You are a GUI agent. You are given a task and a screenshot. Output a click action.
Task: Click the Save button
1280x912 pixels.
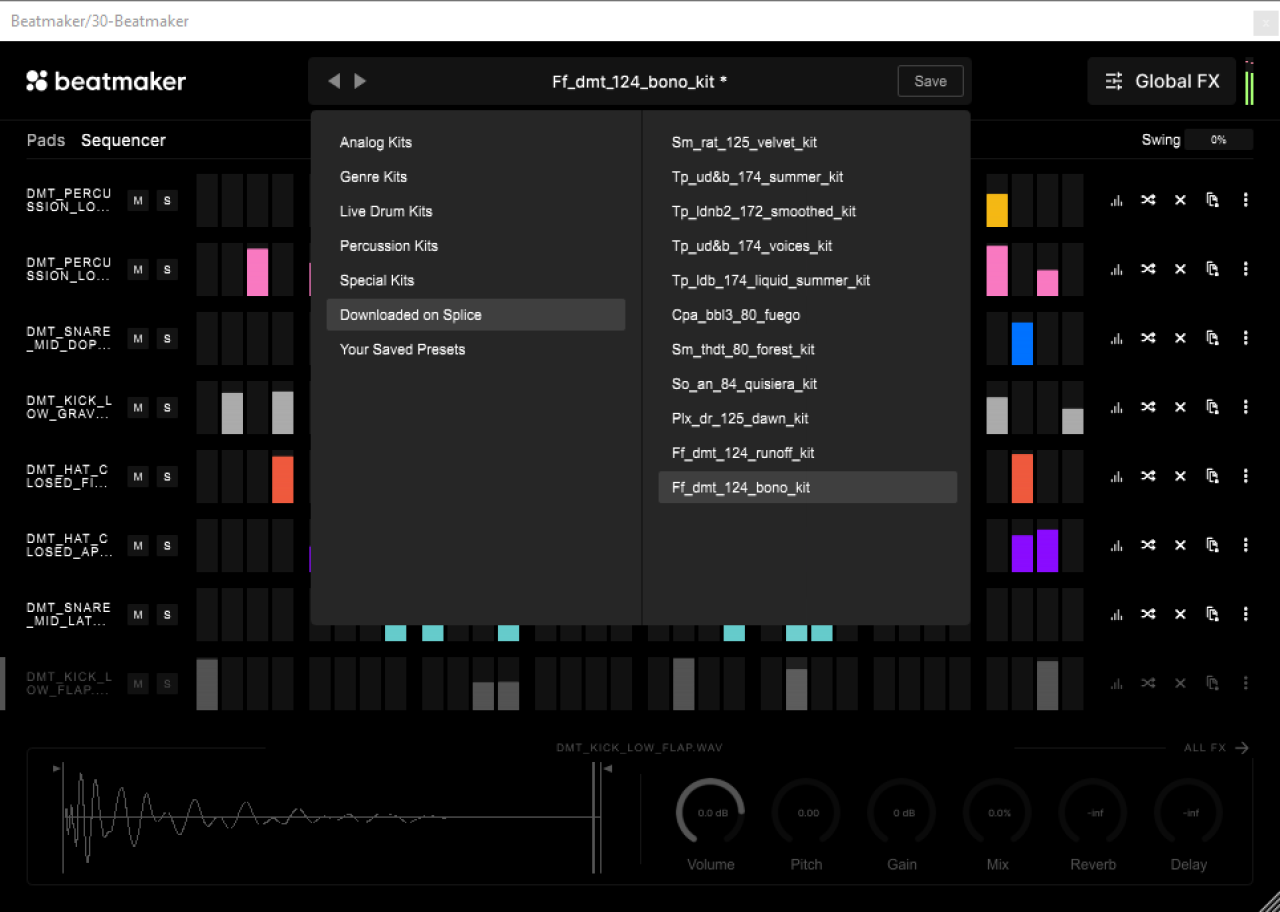point(930,82)
